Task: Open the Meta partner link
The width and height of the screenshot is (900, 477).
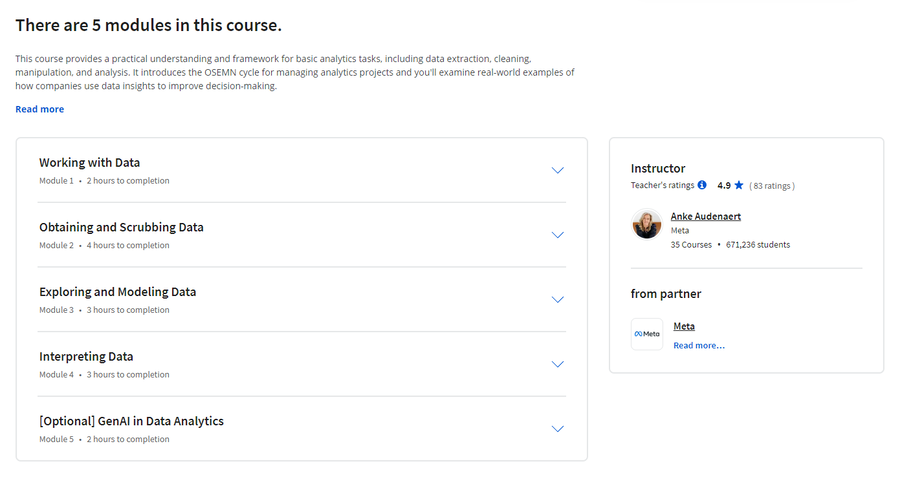Action: coord(684,326)
